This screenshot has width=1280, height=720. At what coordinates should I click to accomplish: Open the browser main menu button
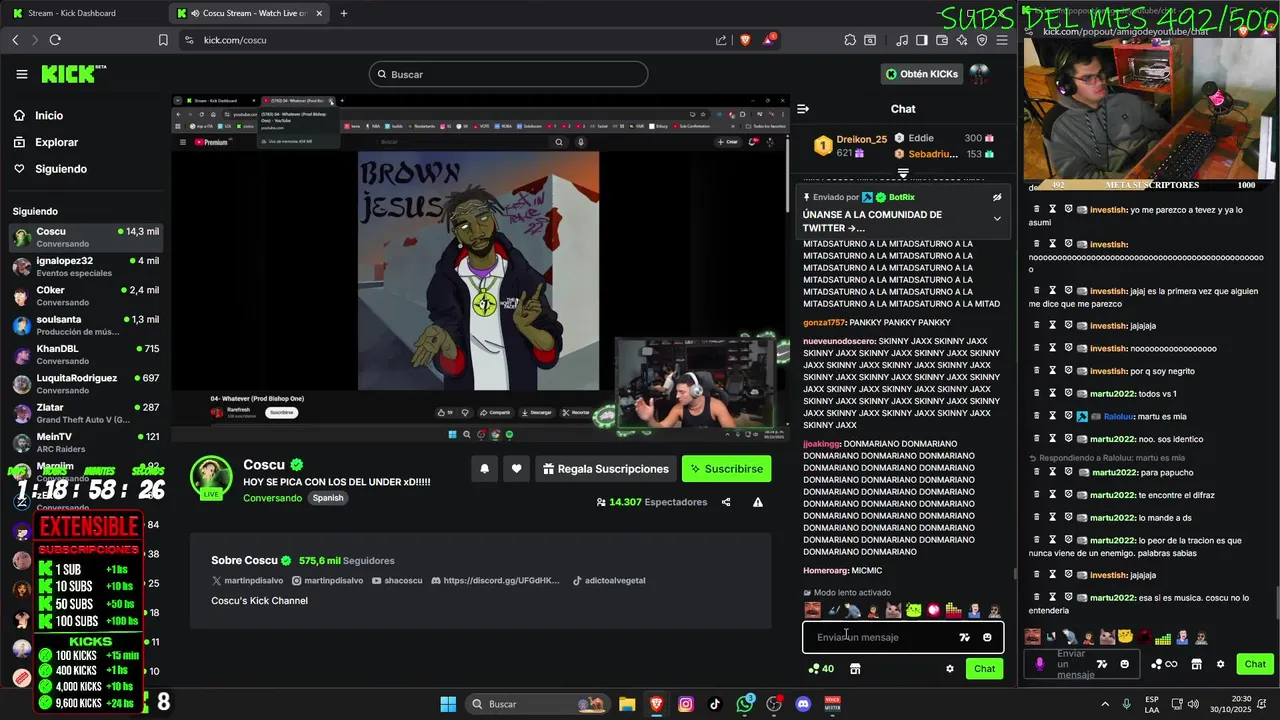(1003, 40)
